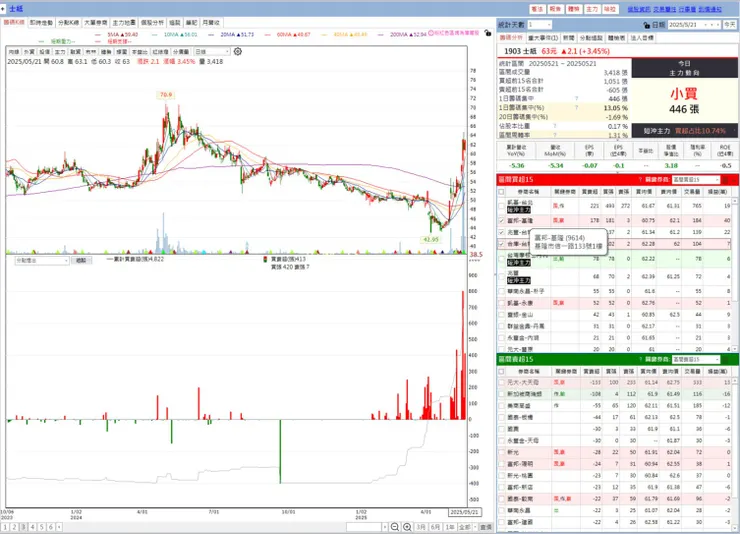740x534 pixels.
Task: Click the 主力 button in top bar
Action: 592,9
